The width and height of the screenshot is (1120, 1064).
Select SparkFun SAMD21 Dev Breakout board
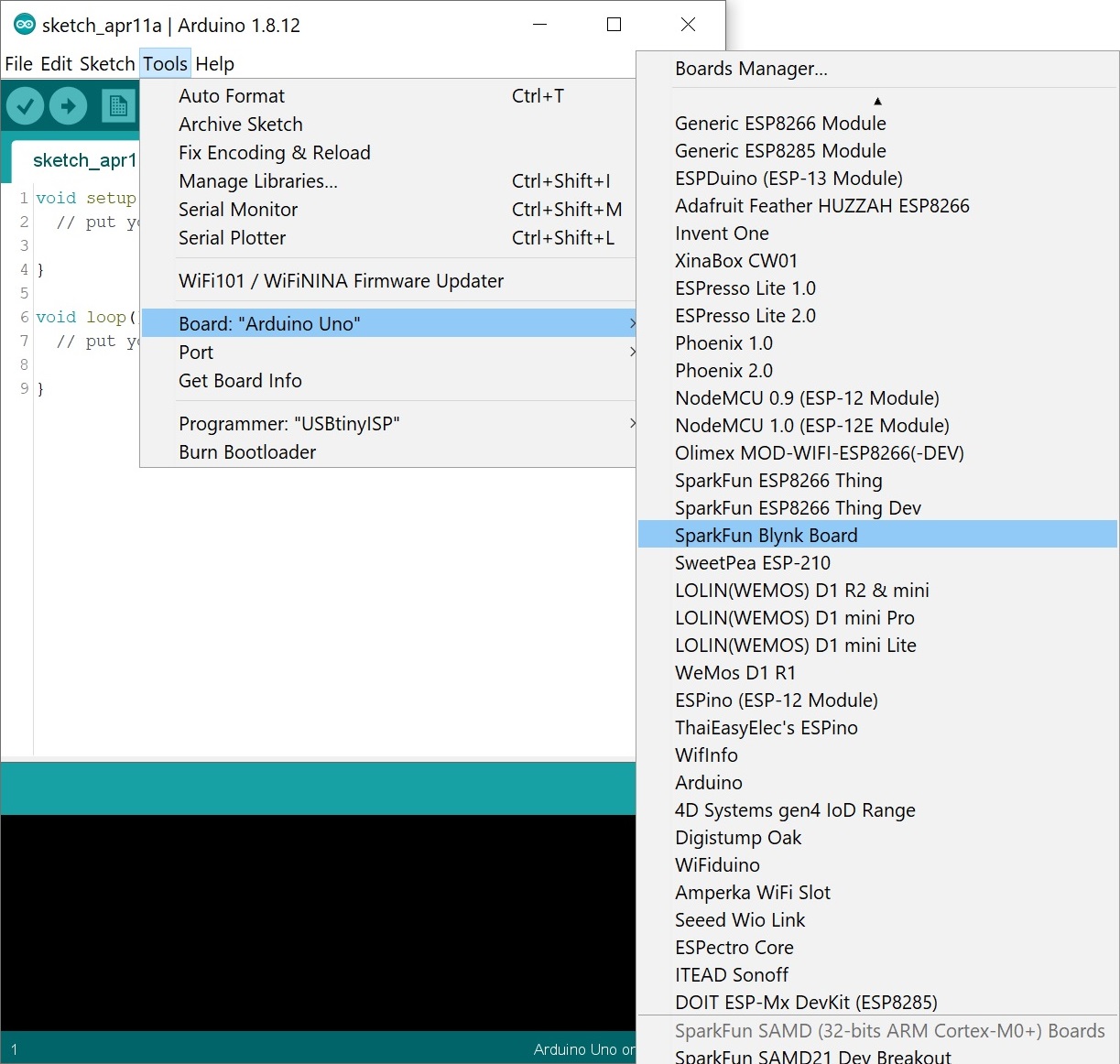(x=877, y=1056)
